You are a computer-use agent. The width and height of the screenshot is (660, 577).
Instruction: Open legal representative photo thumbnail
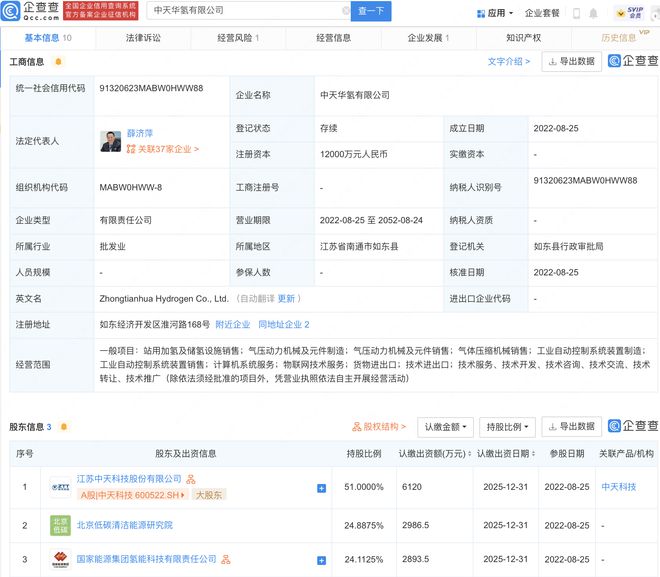111,141
